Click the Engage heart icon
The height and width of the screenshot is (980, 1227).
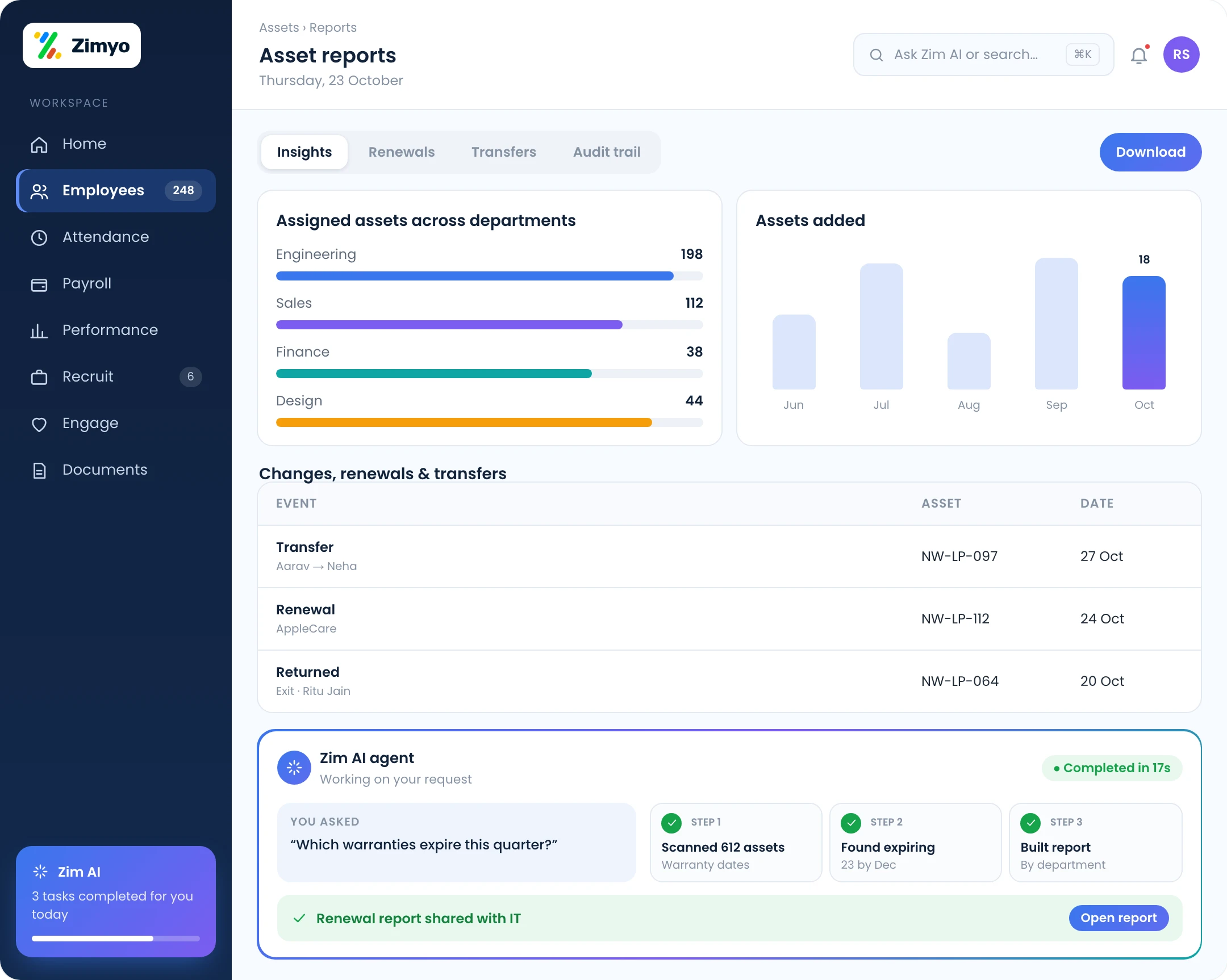coord(39,424)
